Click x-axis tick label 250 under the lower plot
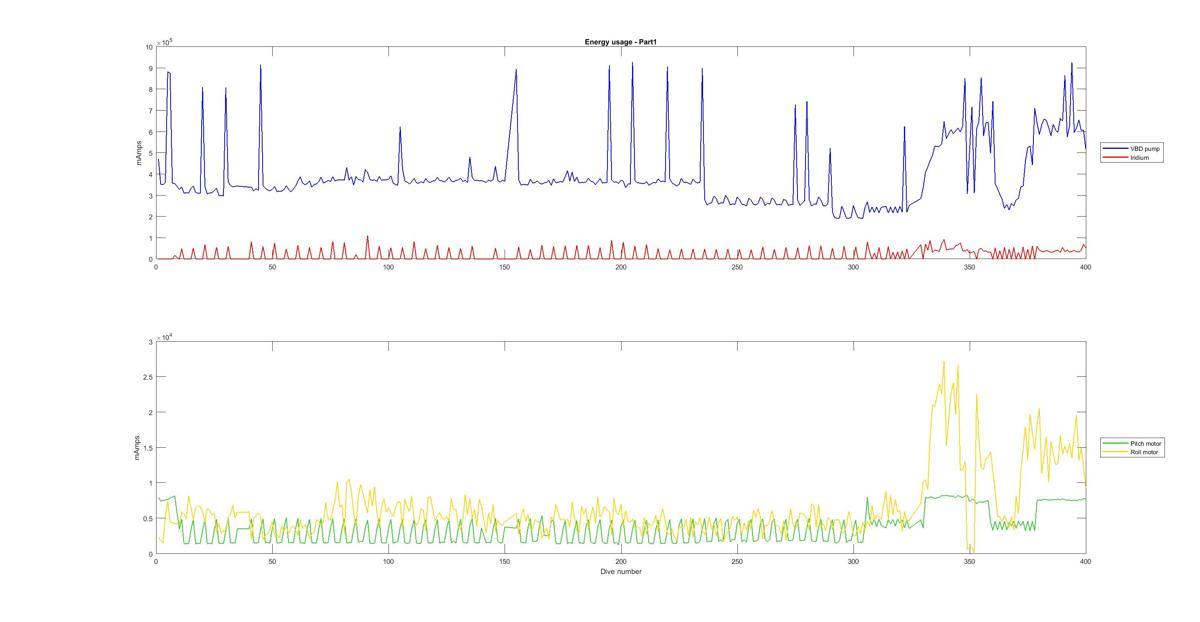The image size is (1200, 622). pos(737,562)
